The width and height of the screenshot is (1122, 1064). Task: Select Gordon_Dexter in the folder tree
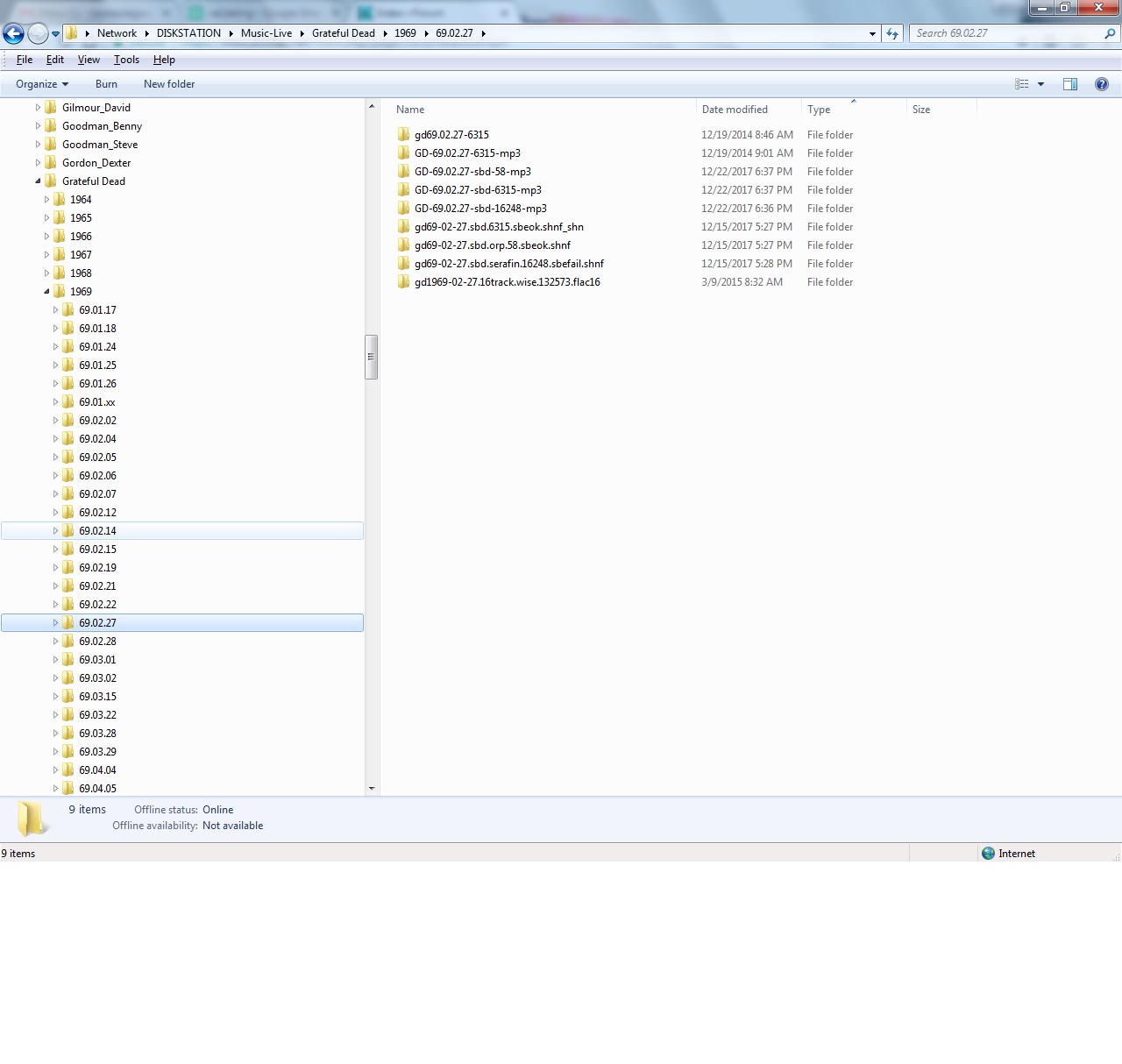point(96,163)
